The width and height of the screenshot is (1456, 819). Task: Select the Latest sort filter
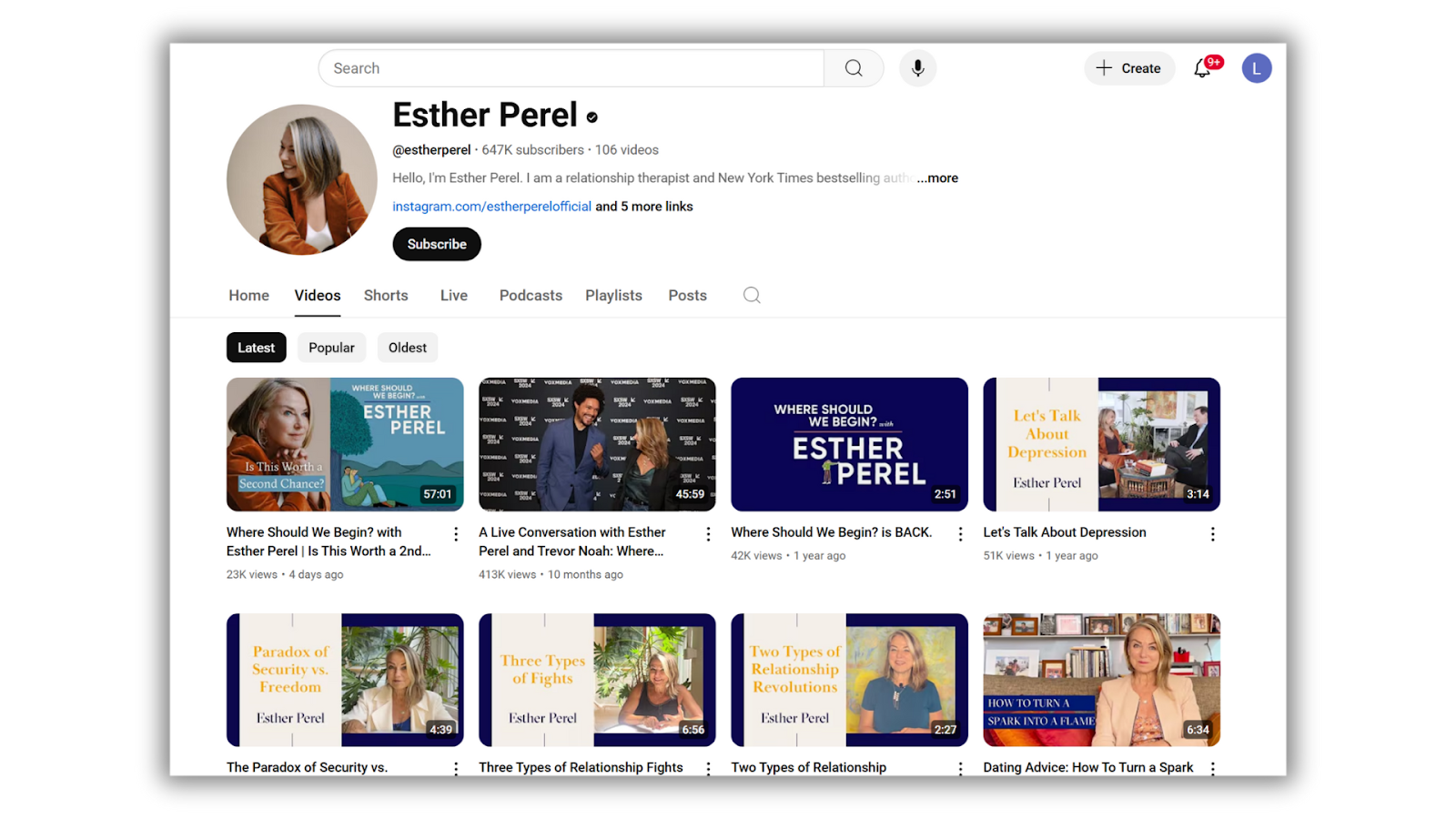tap(256, 348)
